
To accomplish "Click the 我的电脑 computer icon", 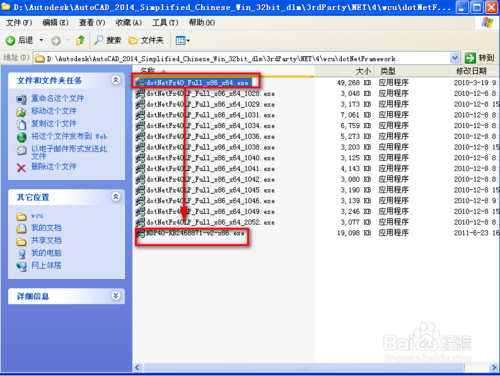I will pyautogui.click(x=22, y=254).
